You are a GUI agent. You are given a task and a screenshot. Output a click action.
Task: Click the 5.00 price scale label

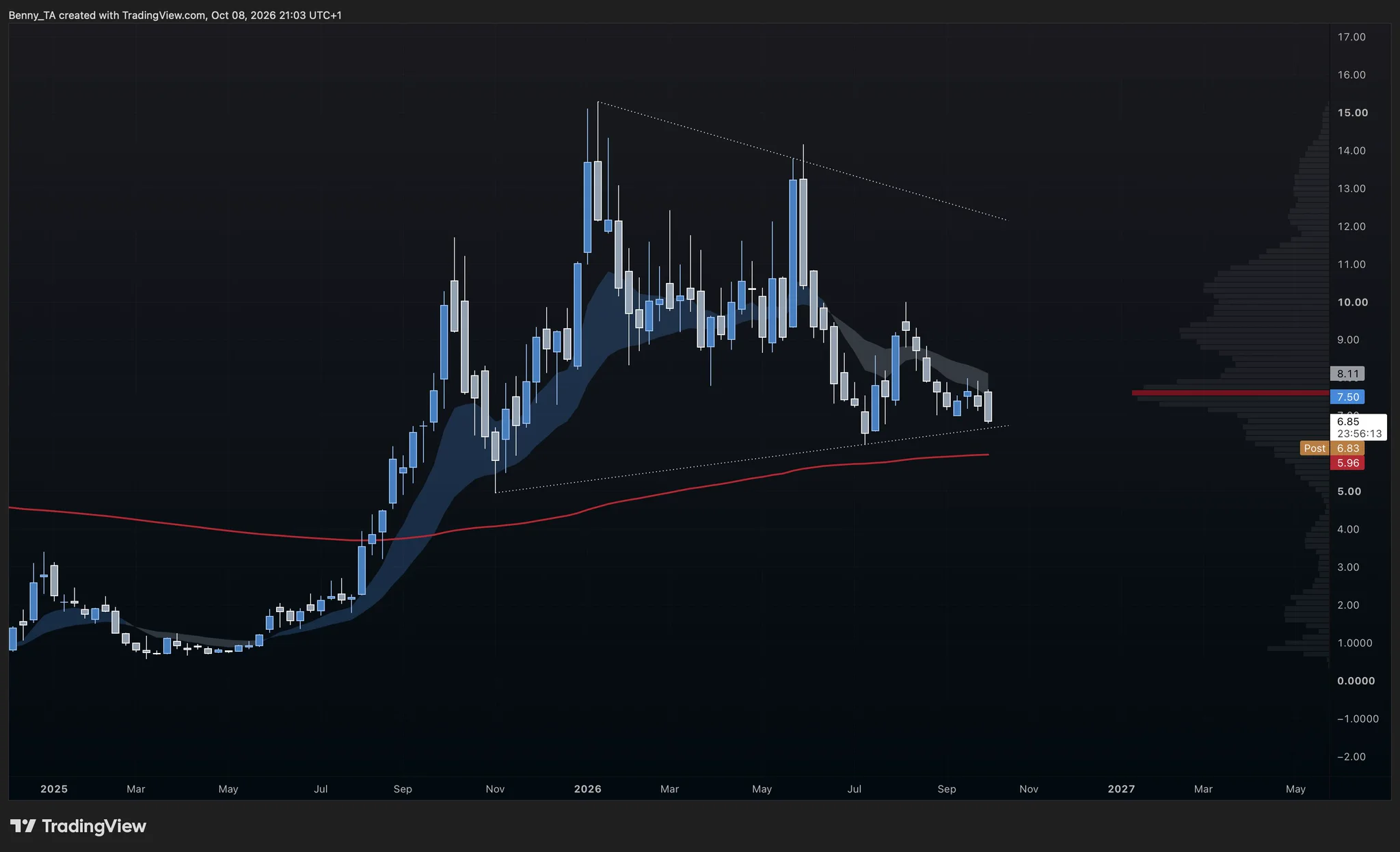(1349, 492)
